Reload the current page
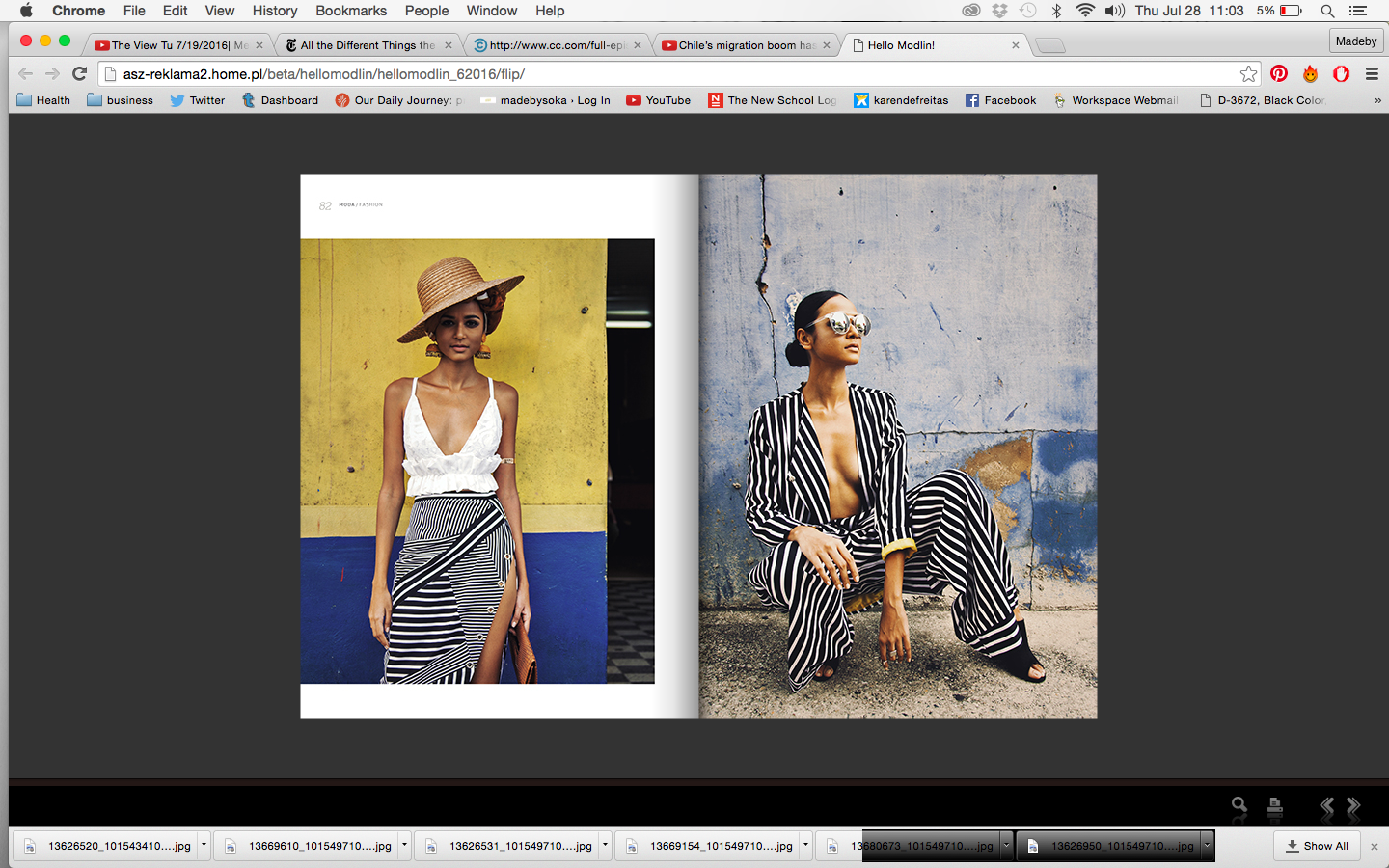1389x868 pixels. [x=80, y=73]
